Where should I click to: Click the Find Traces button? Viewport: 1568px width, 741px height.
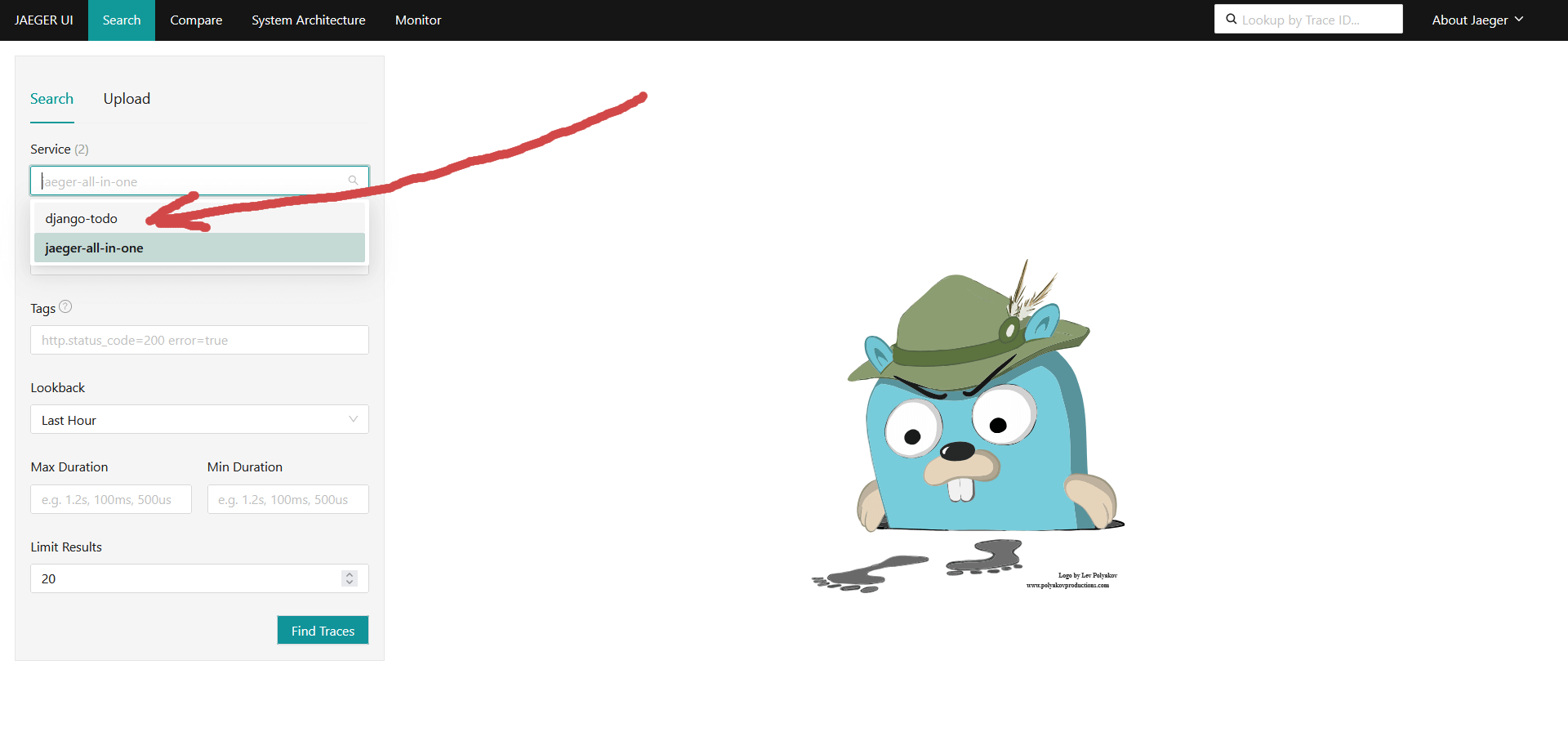pyautogui.click(x=323, y=630)
